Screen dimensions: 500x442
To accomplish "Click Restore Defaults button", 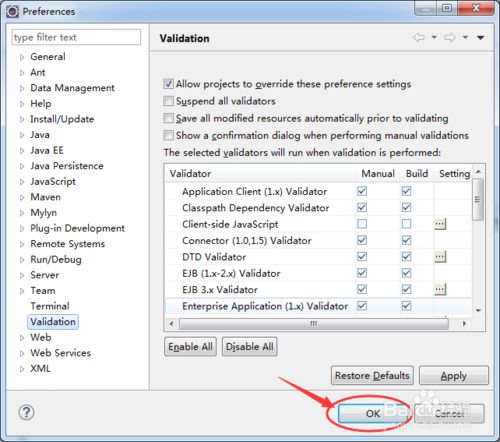I will tap(372, 375).
